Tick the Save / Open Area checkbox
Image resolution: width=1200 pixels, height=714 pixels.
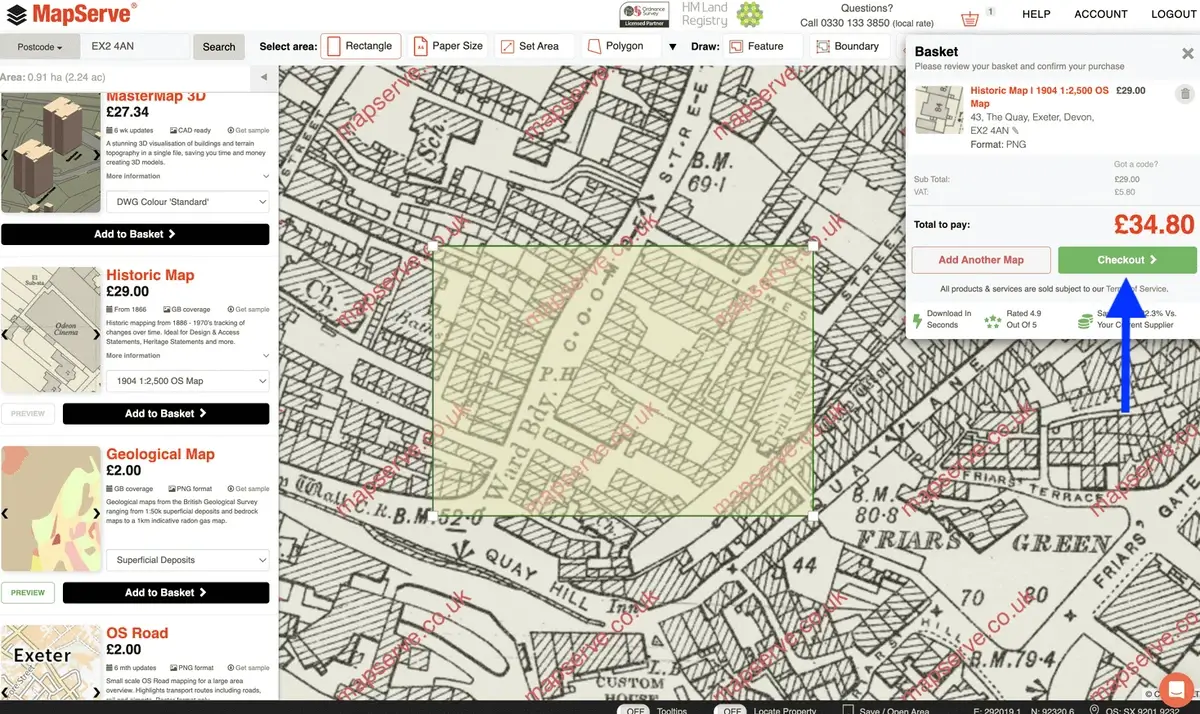[x=846, y=710]
